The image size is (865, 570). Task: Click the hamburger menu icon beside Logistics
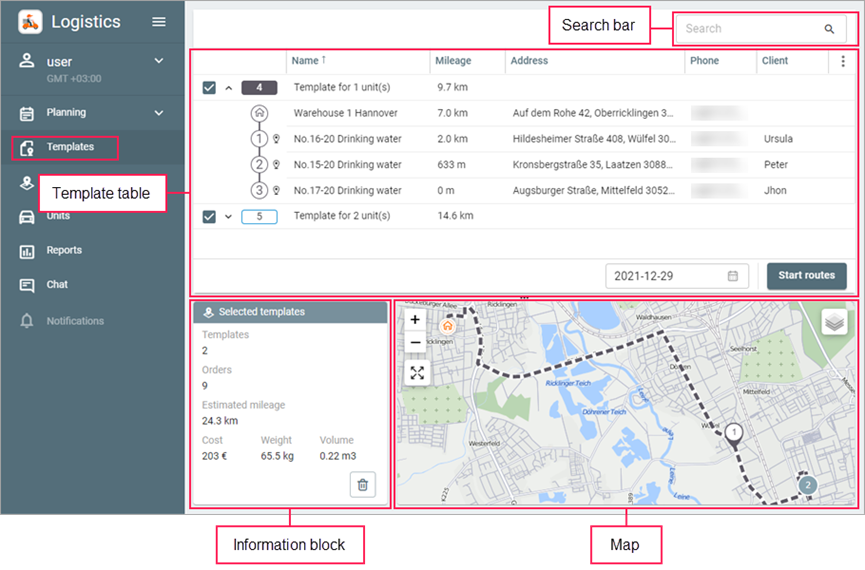click(x=159, y=22)
